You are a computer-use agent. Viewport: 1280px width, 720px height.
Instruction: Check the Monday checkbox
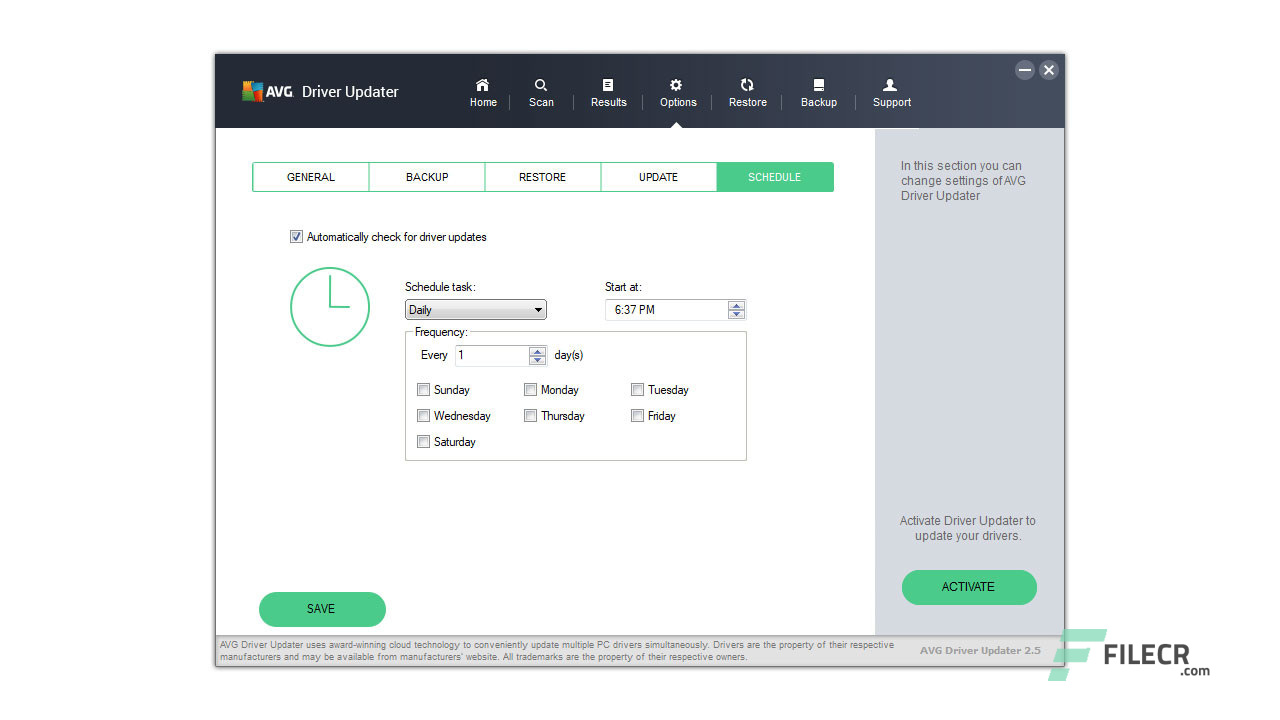pos(530,390)
